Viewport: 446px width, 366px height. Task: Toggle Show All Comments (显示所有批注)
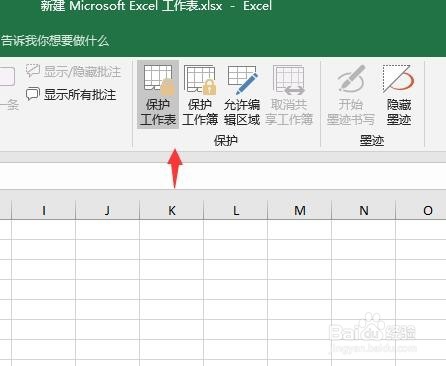point(71,95)
